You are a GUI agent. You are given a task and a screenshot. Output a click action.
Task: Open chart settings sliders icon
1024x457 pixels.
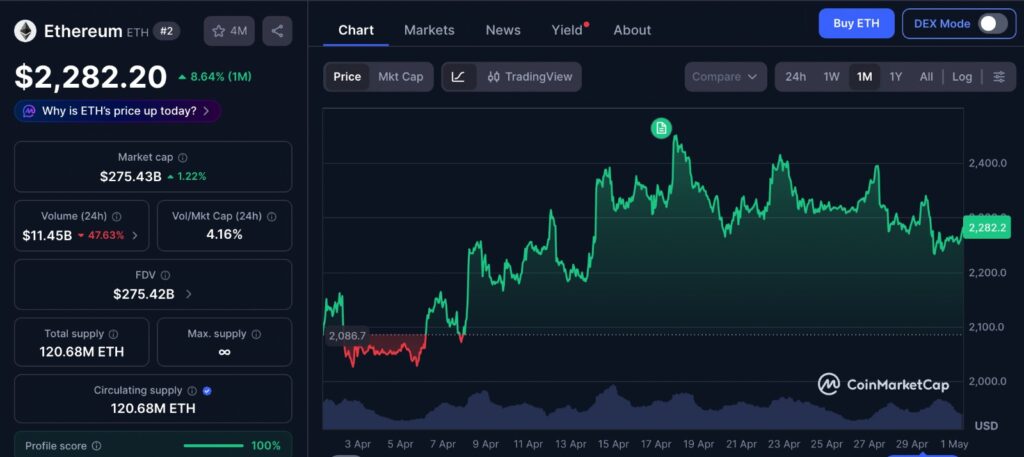tap(999, 77)
